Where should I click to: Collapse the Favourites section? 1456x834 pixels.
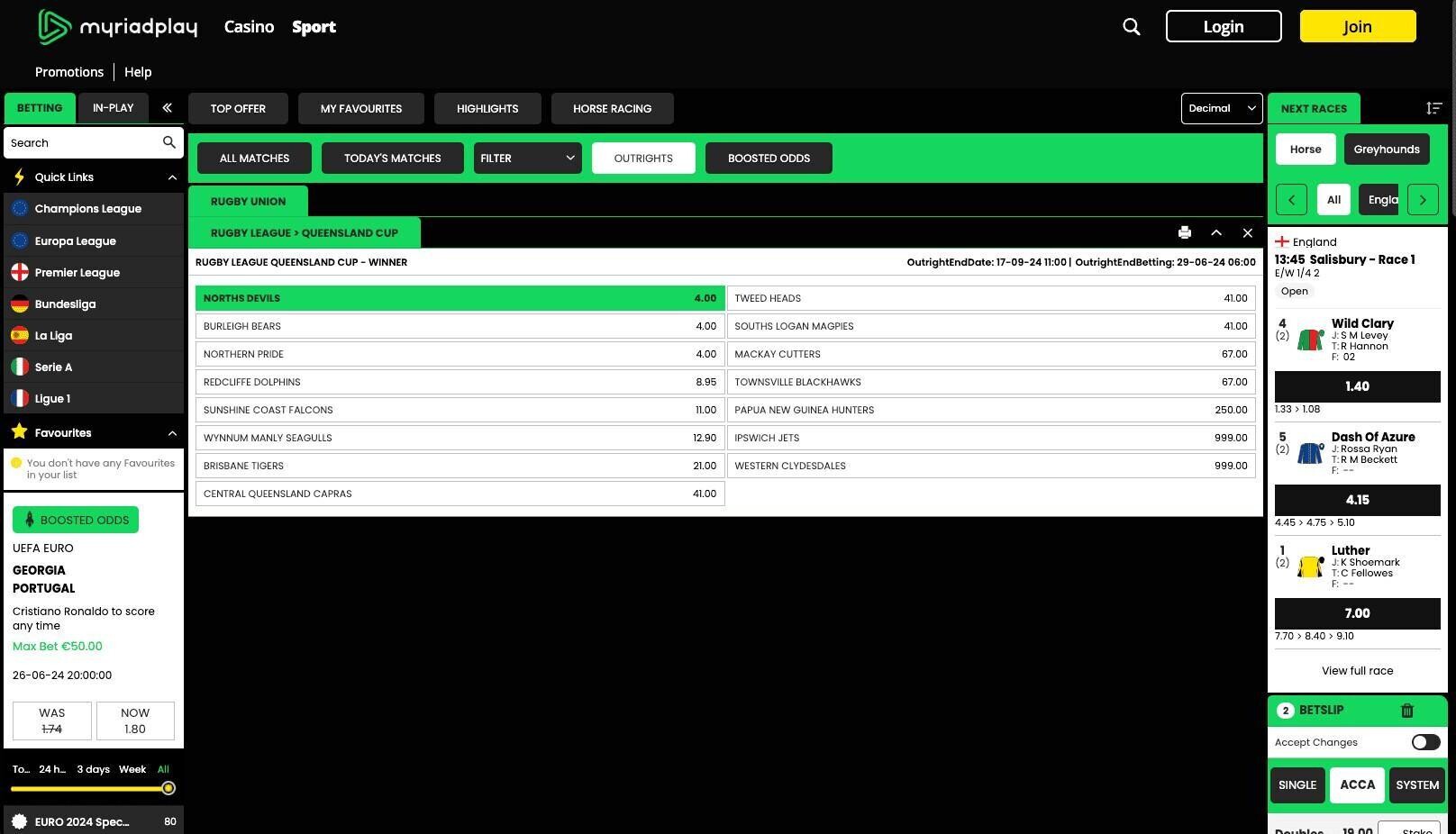tap(172, 433)
